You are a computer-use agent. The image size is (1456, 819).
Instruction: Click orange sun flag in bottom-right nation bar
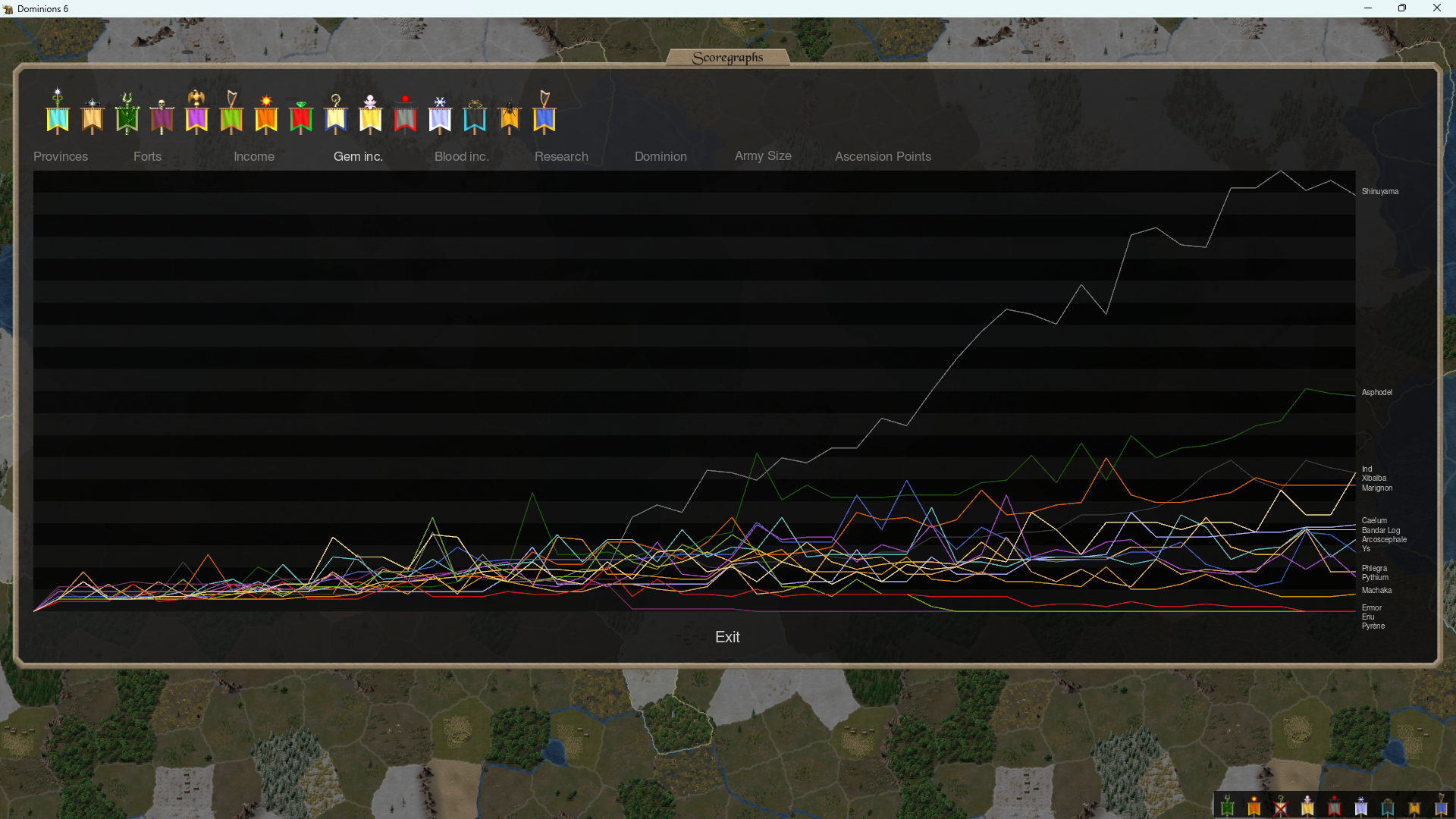1254,805
